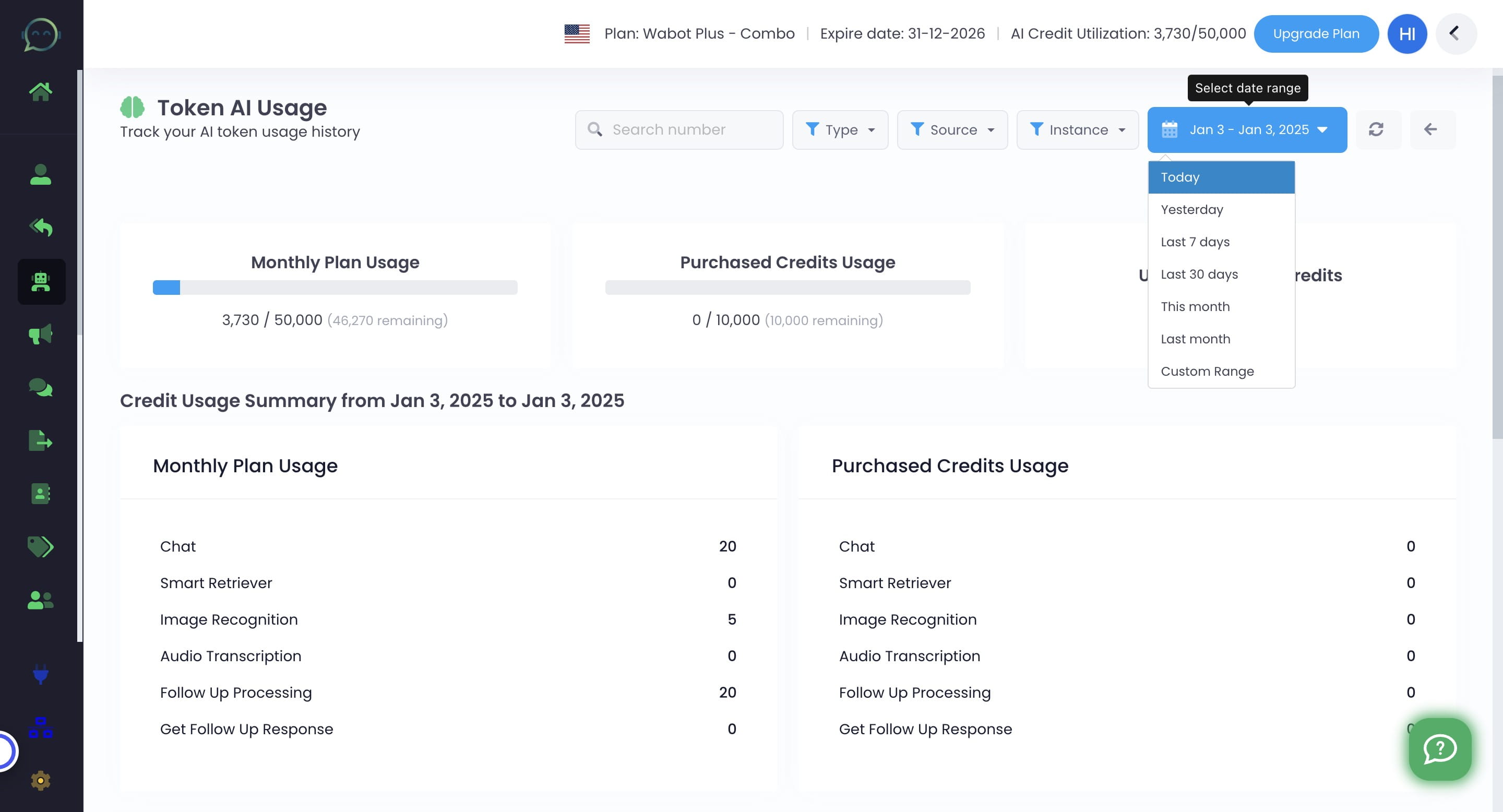
Task: Open the user profile sidebar icon
Action: [x=40, y=174]
